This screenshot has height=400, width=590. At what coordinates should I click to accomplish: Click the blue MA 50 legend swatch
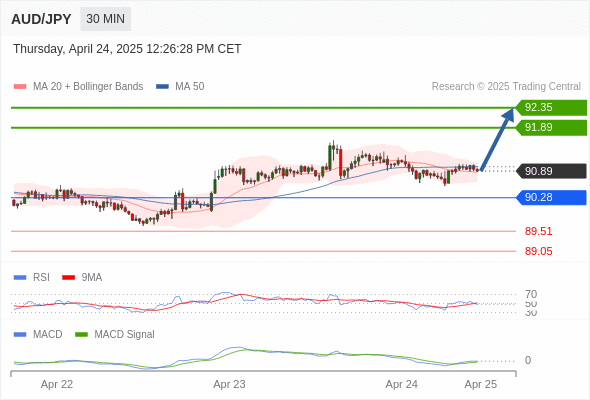(162, 87)
